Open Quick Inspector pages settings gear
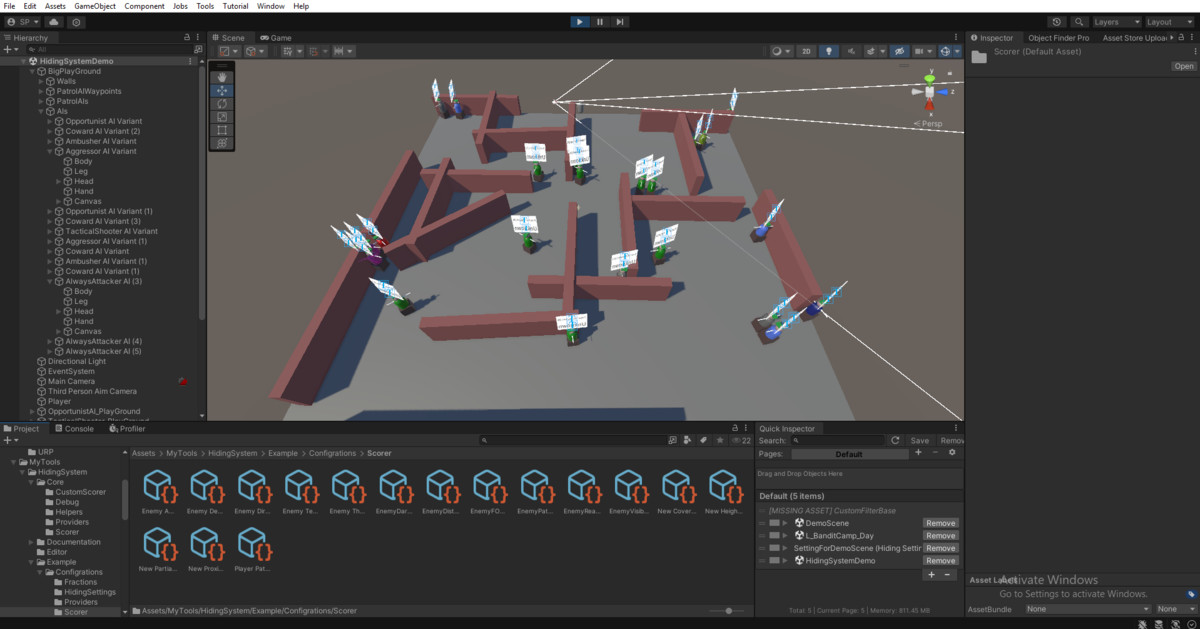The width and height of the screenshot is (1200, 629). pyautogui.click(x=952, y=453)
